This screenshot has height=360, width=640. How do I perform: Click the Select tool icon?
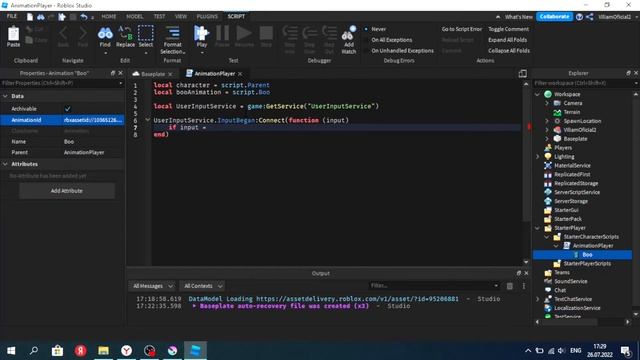click(x=145, y=33)
